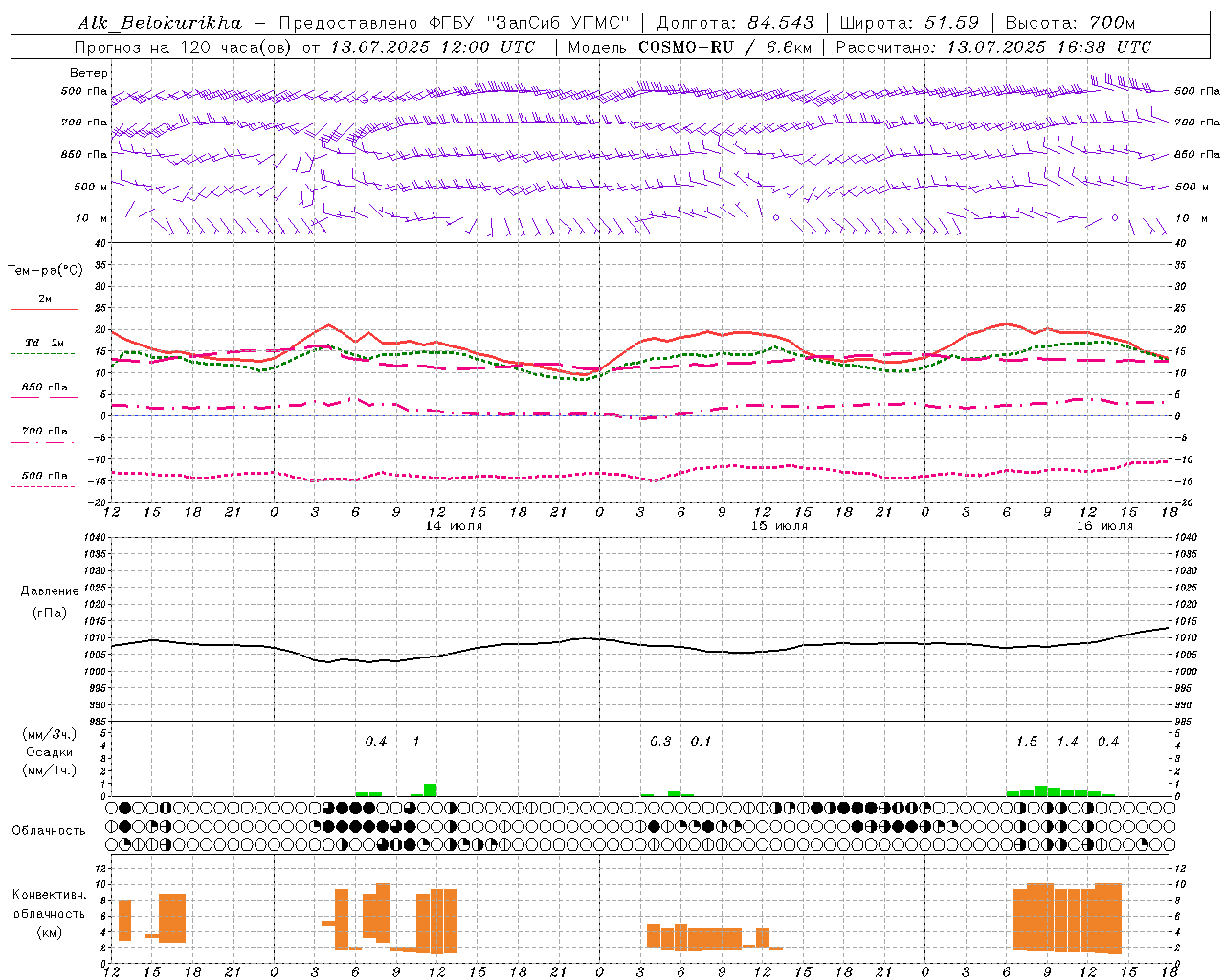Select the (мм/1ч.) hourly precipitation label

pos(50,770)
